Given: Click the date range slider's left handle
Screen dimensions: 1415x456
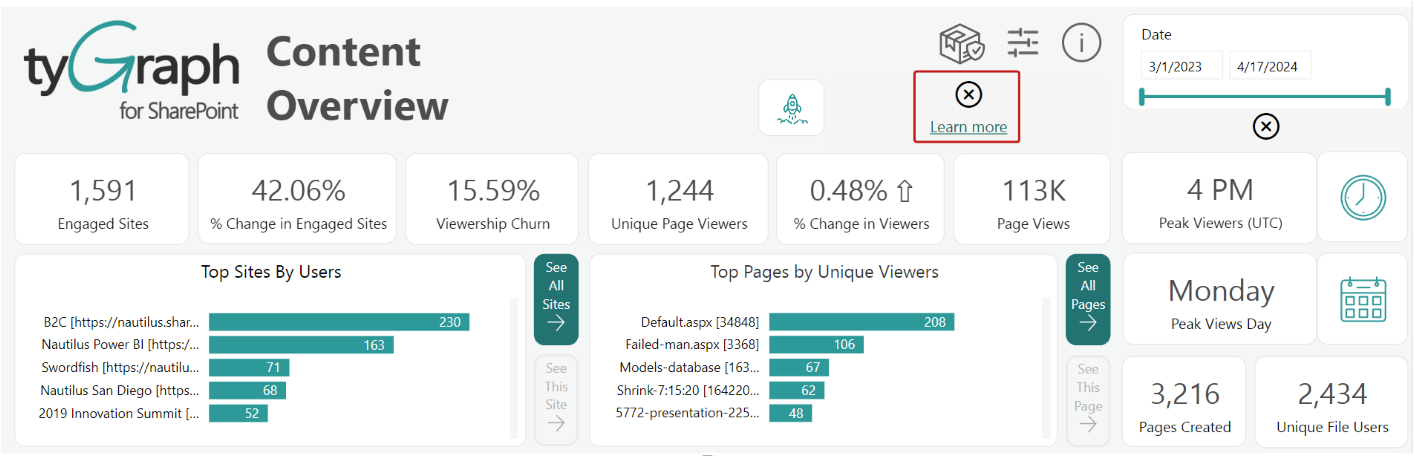Looking at the screenshot, I should click(x=1142, y=97).
